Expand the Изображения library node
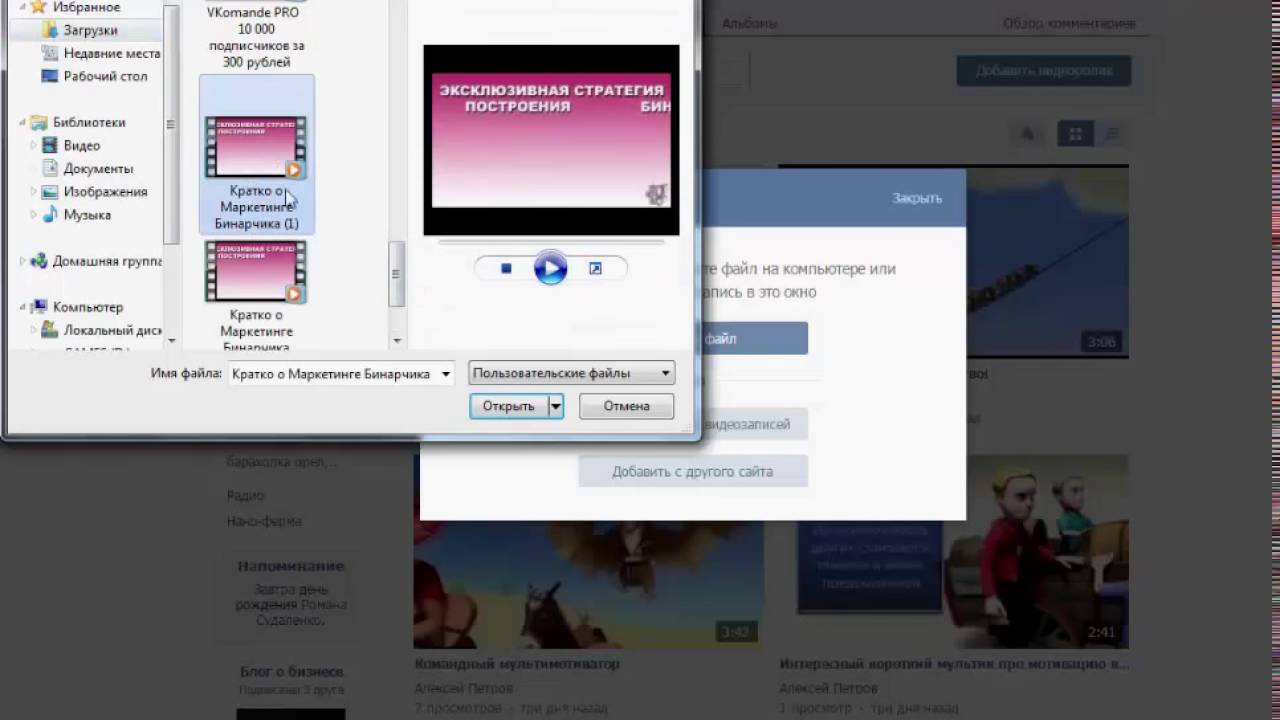Screen dimensions: 1280x720 pos(34,191)
